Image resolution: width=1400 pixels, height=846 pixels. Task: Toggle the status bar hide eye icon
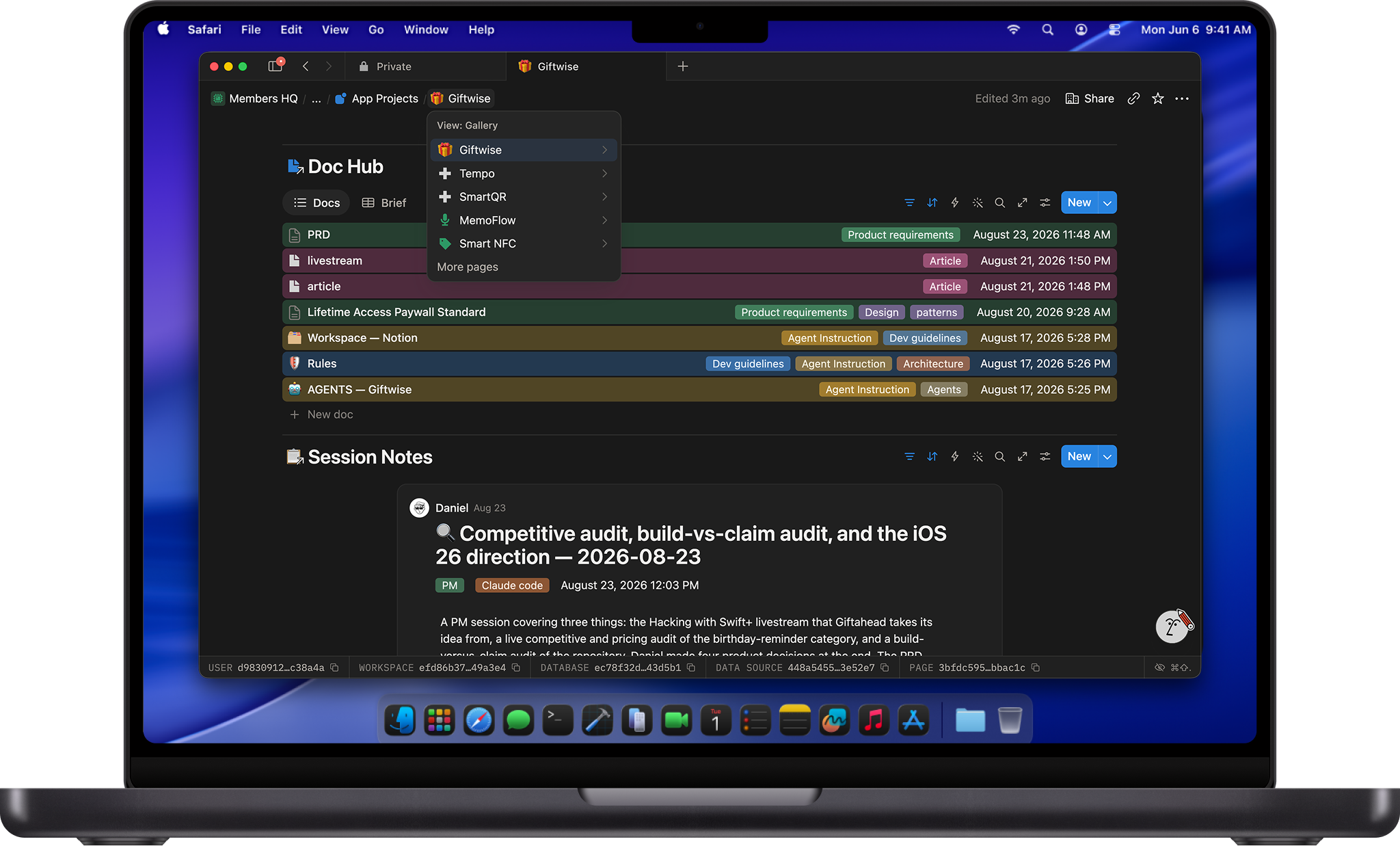(x=1159, y=667)
